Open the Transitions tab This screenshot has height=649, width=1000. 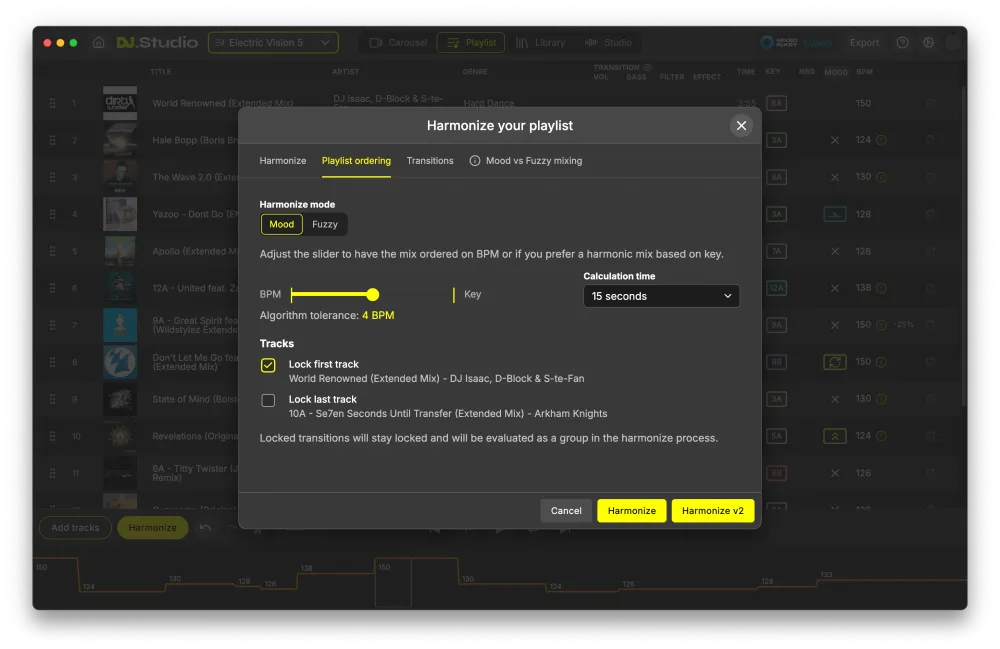430,161
